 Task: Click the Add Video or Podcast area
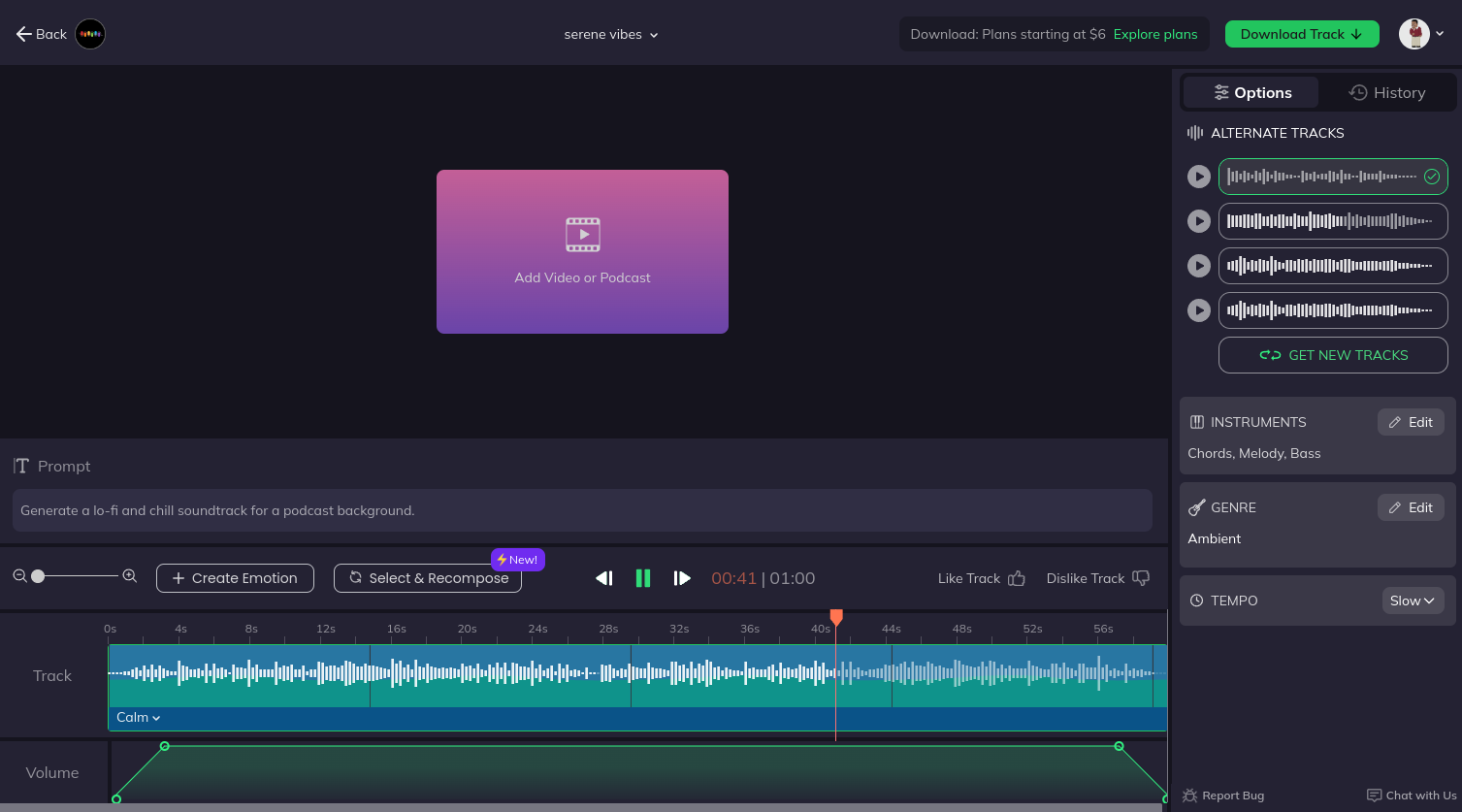point(582,252)
